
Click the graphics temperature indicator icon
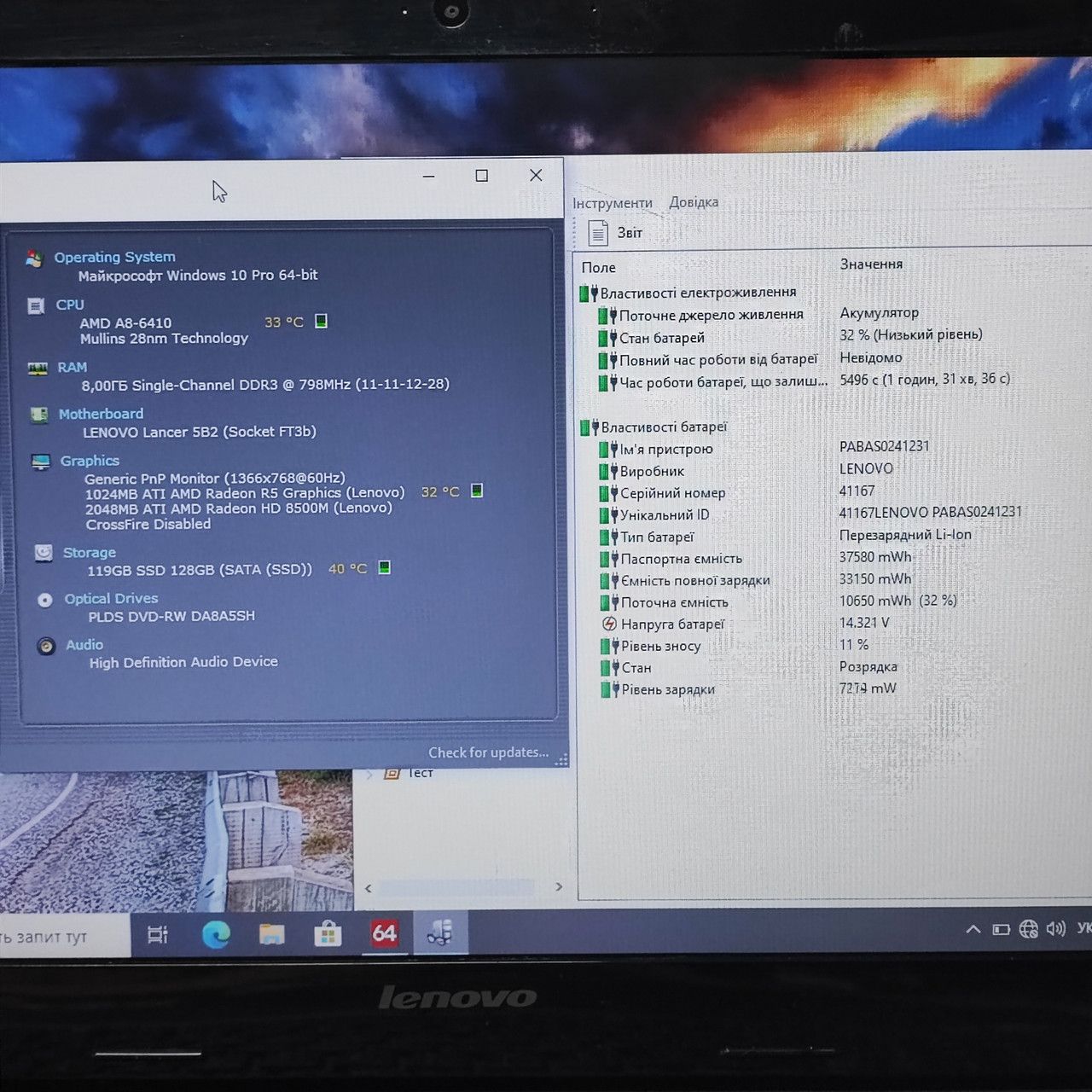pyautogui.click(x=477, y=491)
